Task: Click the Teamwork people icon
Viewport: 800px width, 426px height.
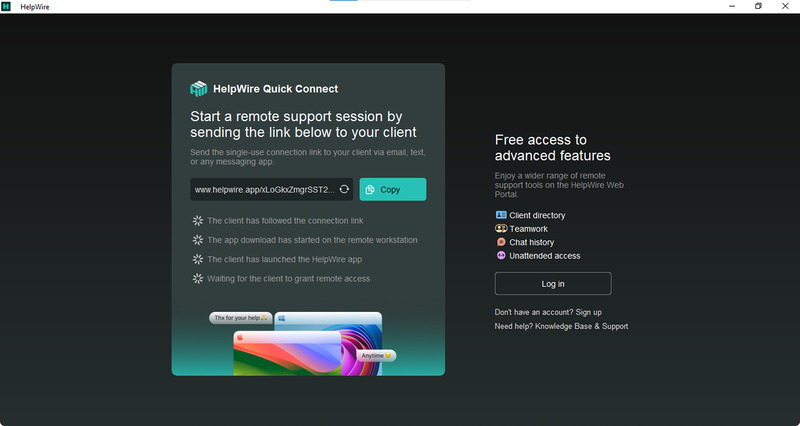Action: click(x=501, y=229)
